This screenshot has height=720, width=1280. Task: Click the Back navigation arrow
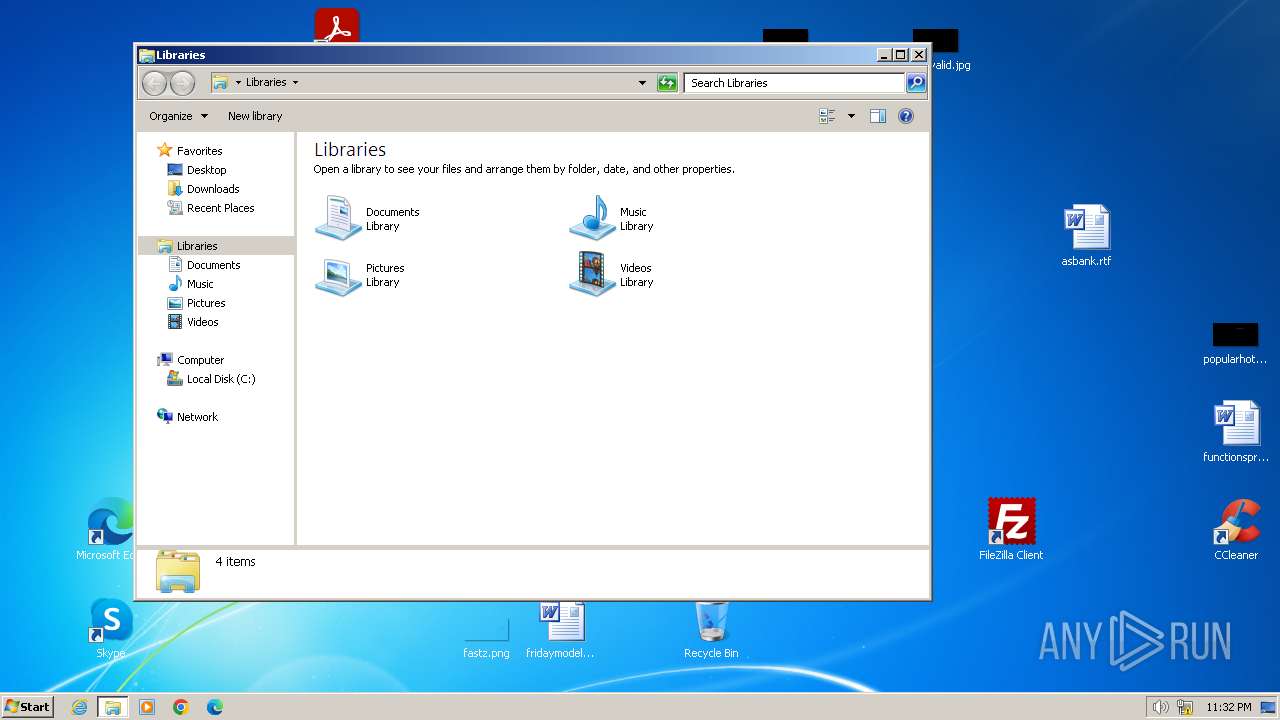click(154, 83)
